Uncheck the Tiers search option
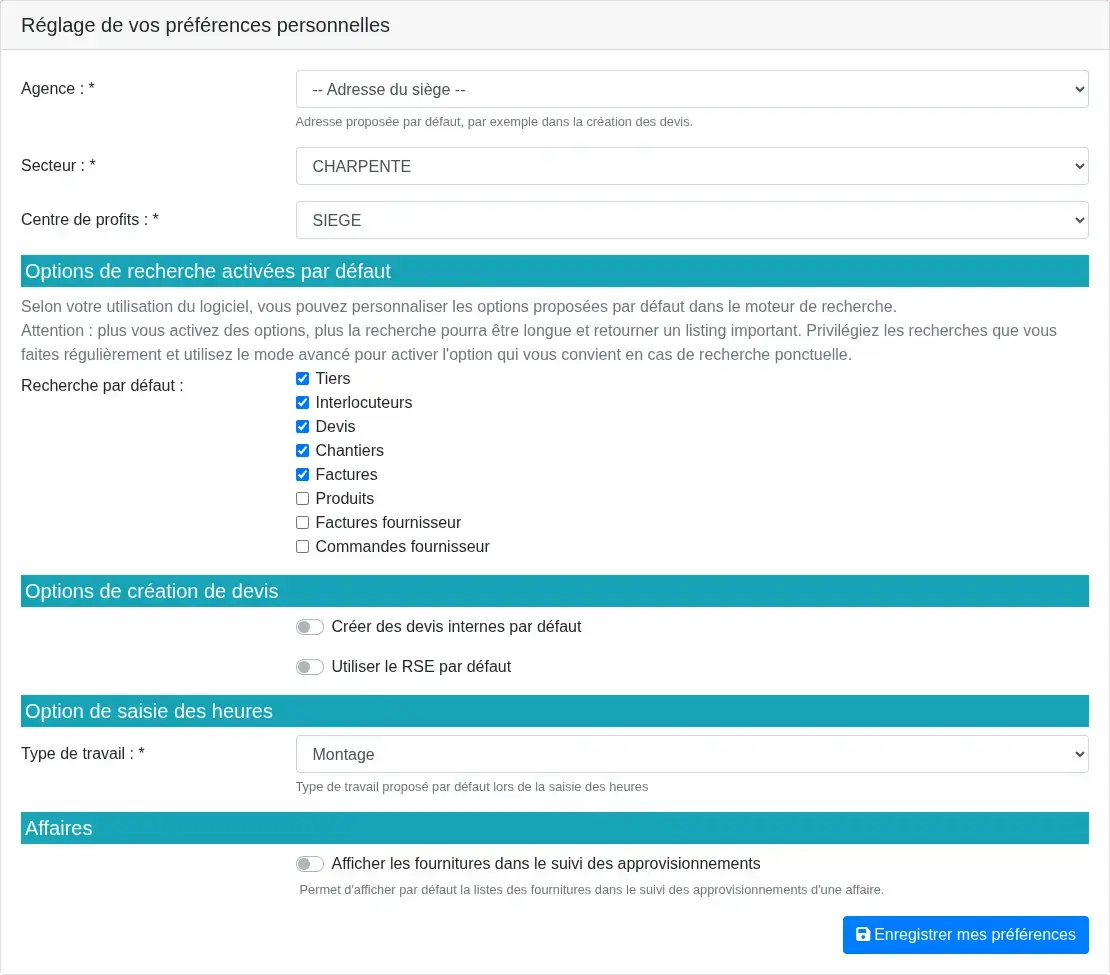The width and height of the screenshot is (1110, 975). point(302,378)
